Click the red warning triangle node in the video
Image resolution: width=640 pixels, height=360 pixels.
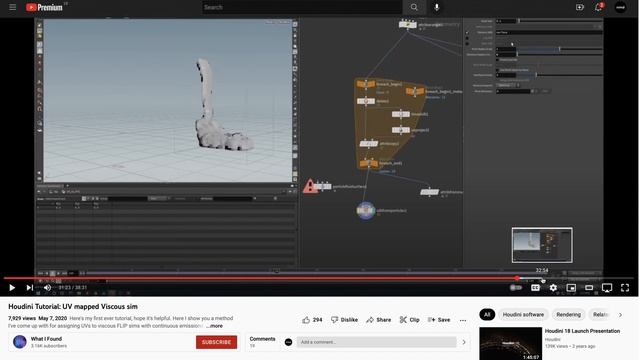point(310,187)
